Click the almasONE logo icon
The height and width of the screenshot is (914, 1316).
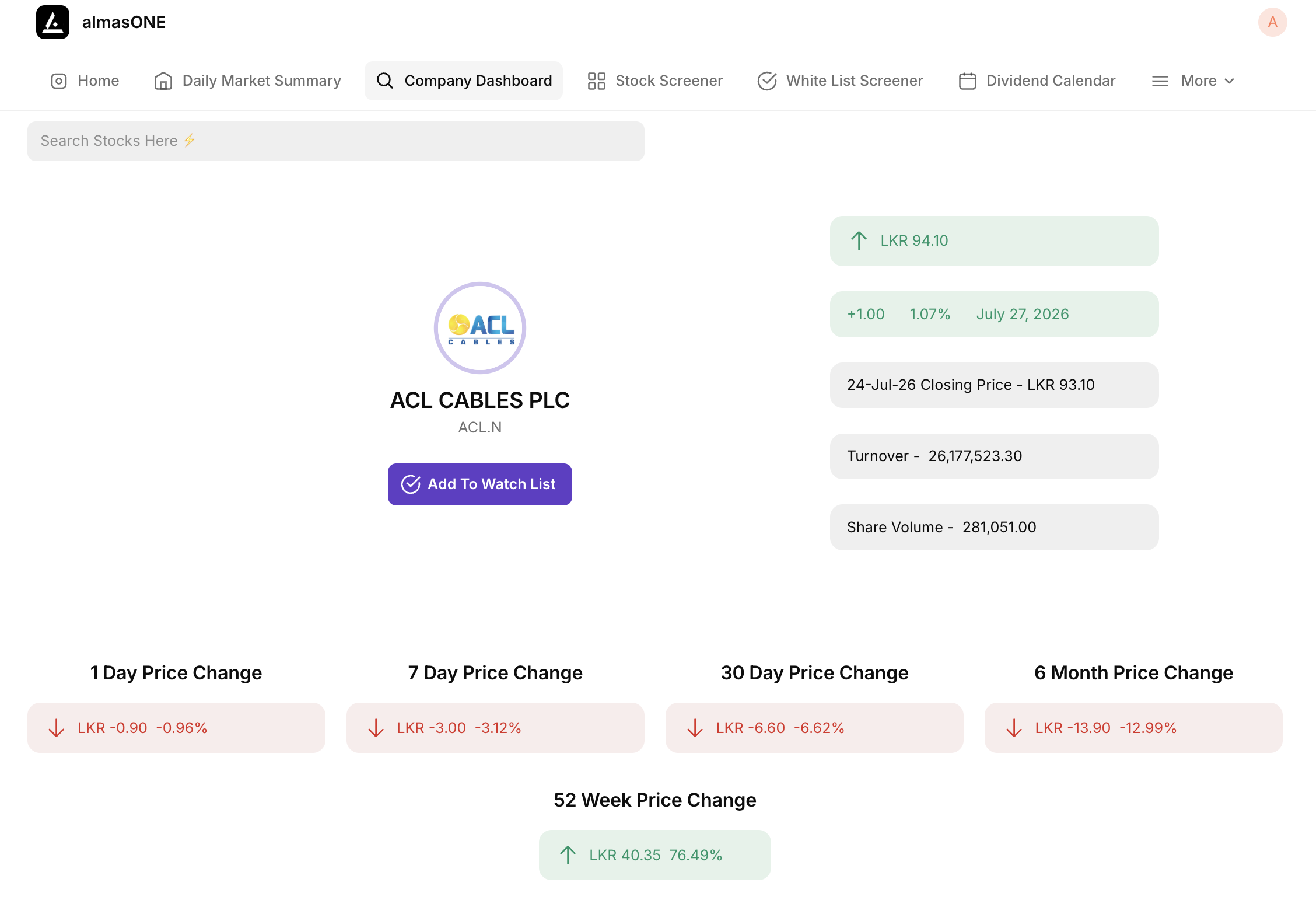pos(52,22)
